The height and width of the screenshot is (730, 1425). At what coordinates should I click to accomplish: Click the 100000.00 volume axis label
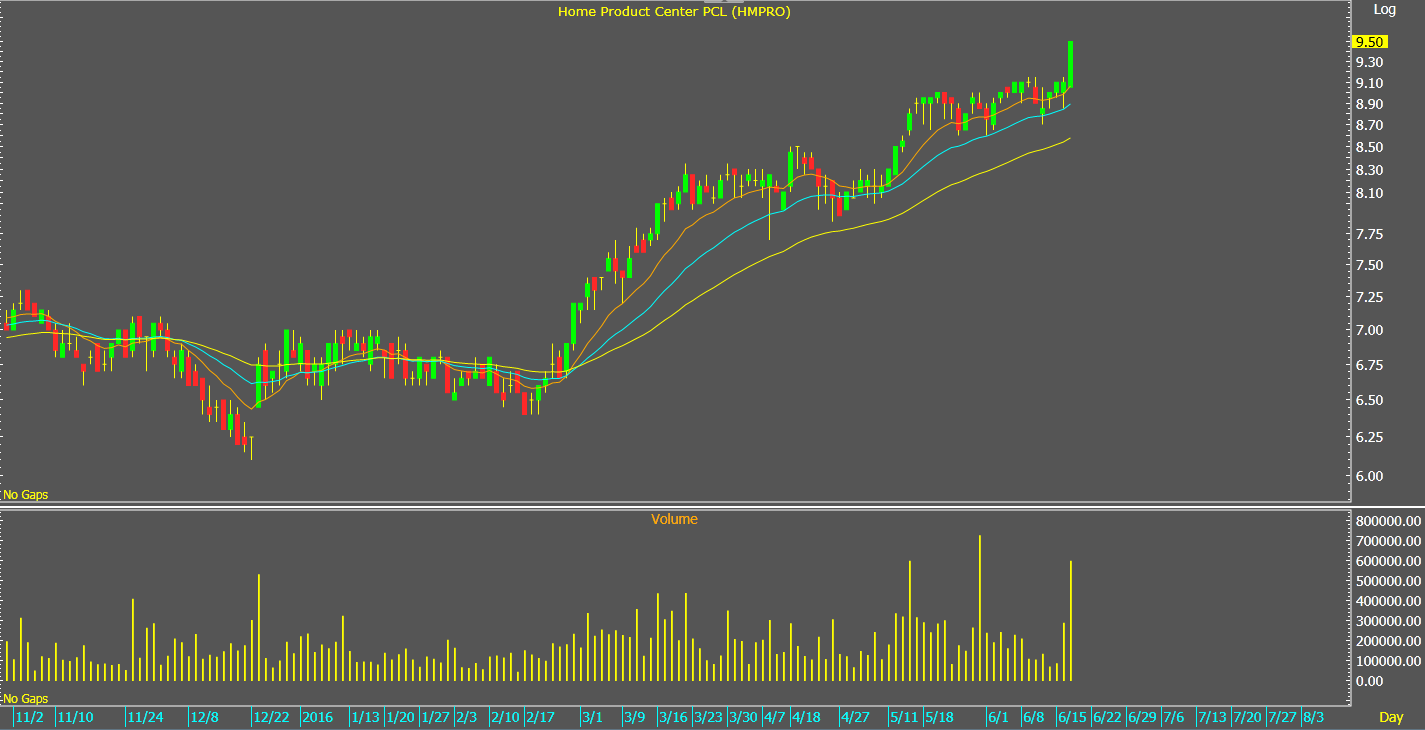click(1388, 661)
